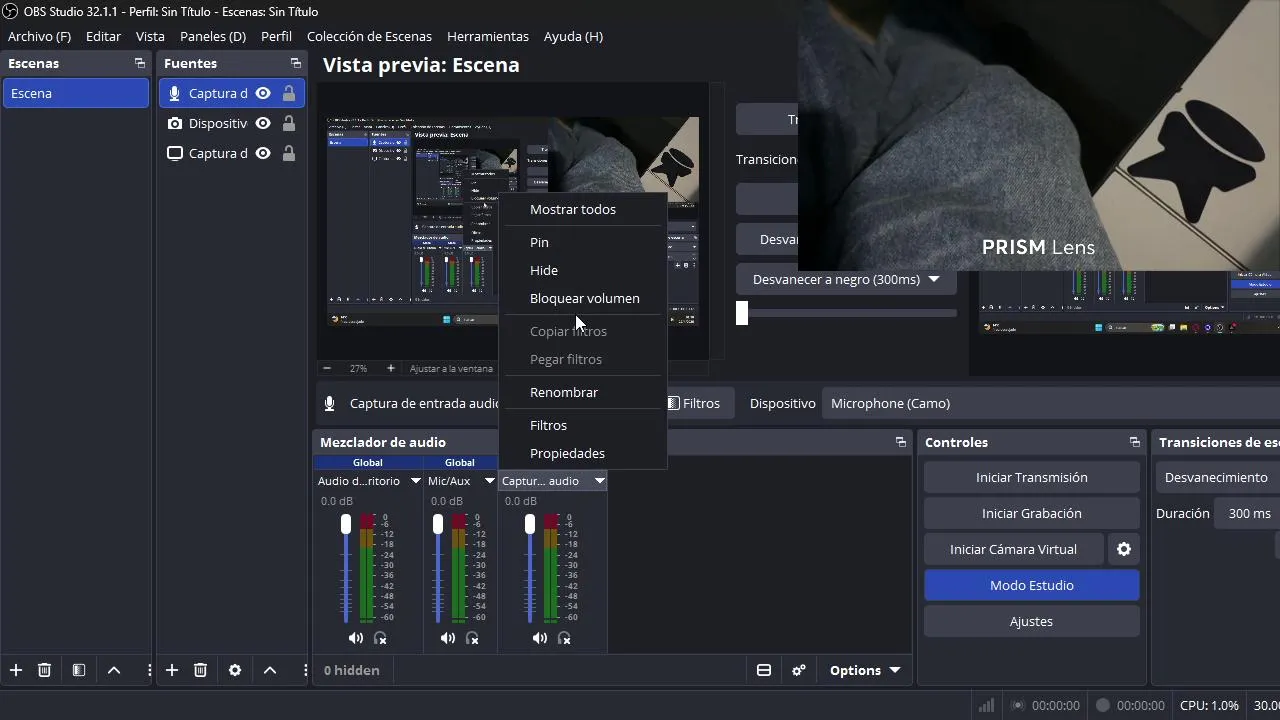Lock the Dispositiv video source
Image resolution: width=1280 pixels, height=720 pixels.
click(x=289, y=123)
